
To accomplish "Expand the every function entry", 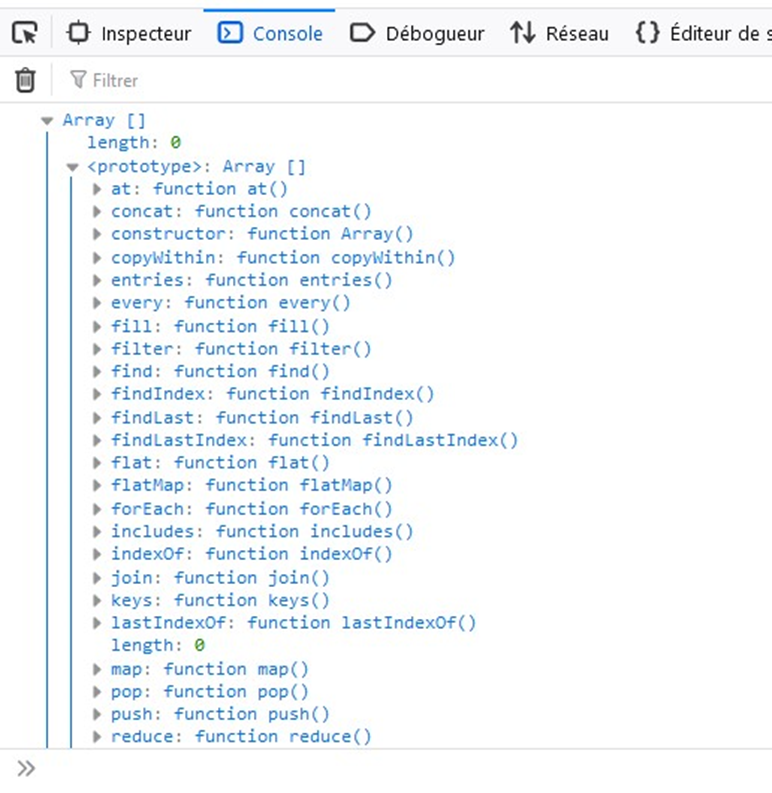I will click(x=97, y=303).
